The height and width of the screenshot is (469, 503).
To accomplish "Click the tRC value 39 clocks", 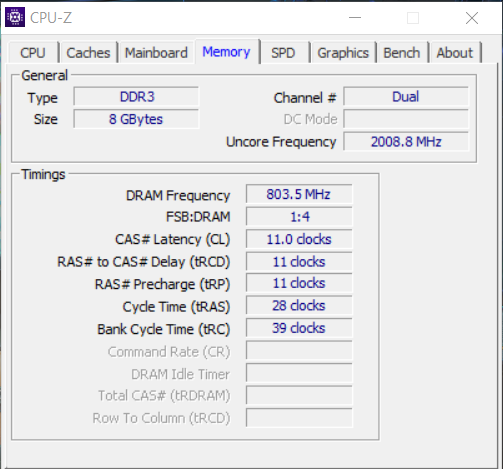I will click(x=299, y=328).
